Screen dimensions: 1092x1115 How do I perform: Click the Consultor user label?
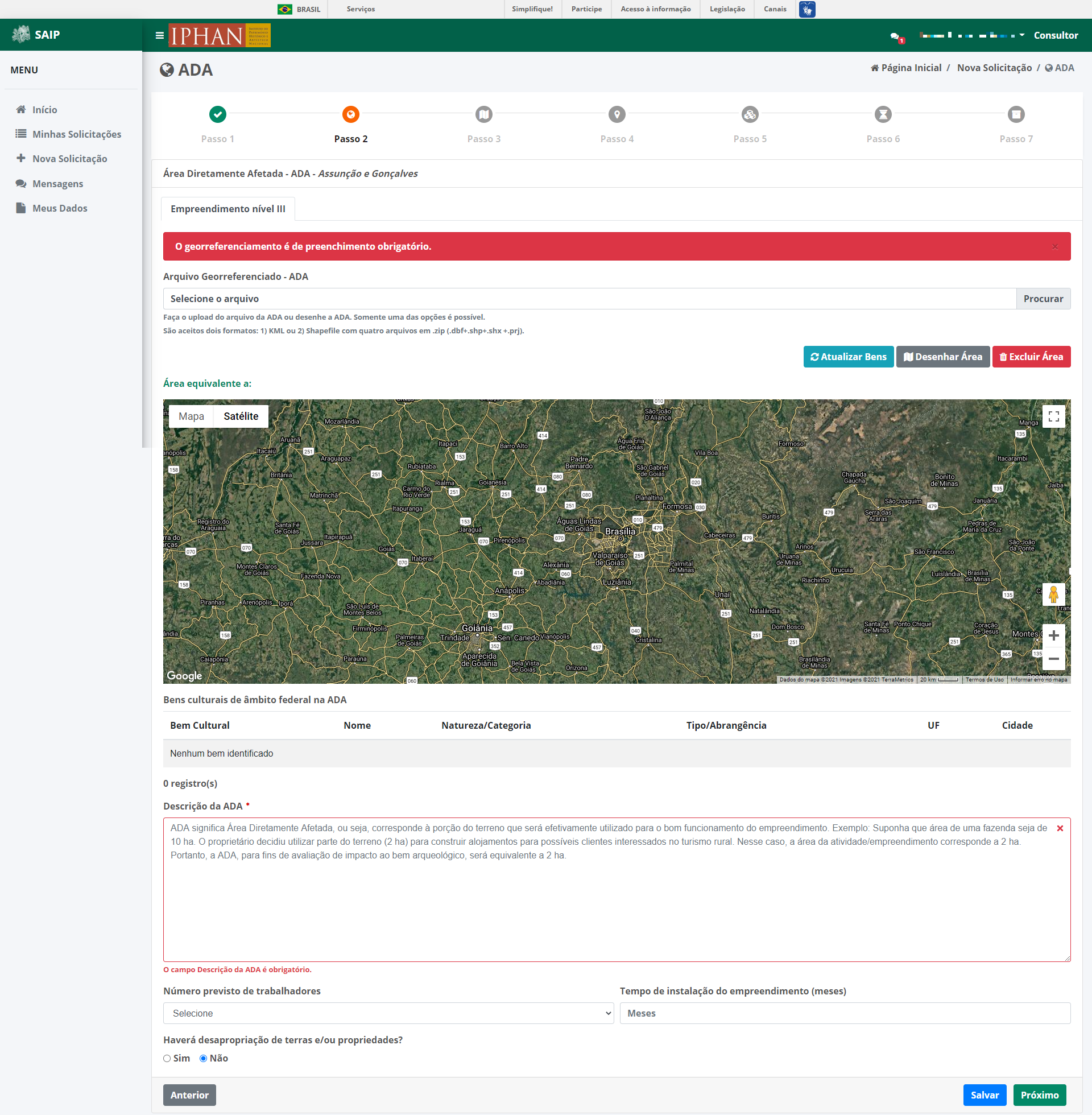pos(1055,36)
